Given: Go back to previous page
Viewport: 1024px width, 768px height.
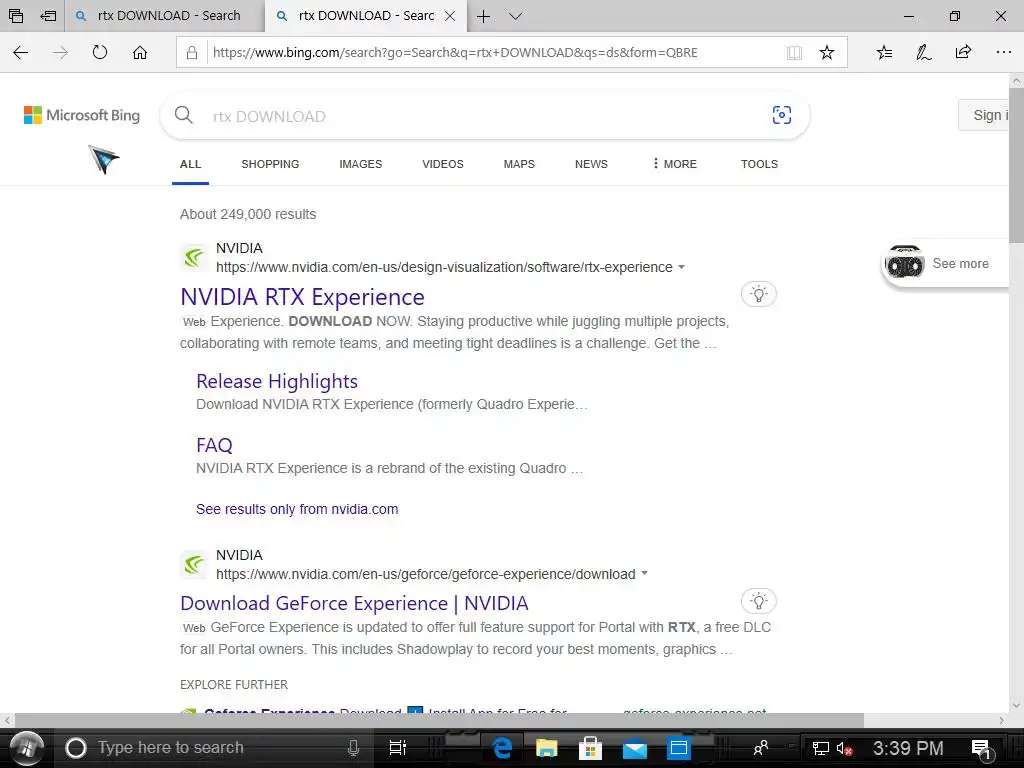Looking at the screenshot, I should coord(21,52).
